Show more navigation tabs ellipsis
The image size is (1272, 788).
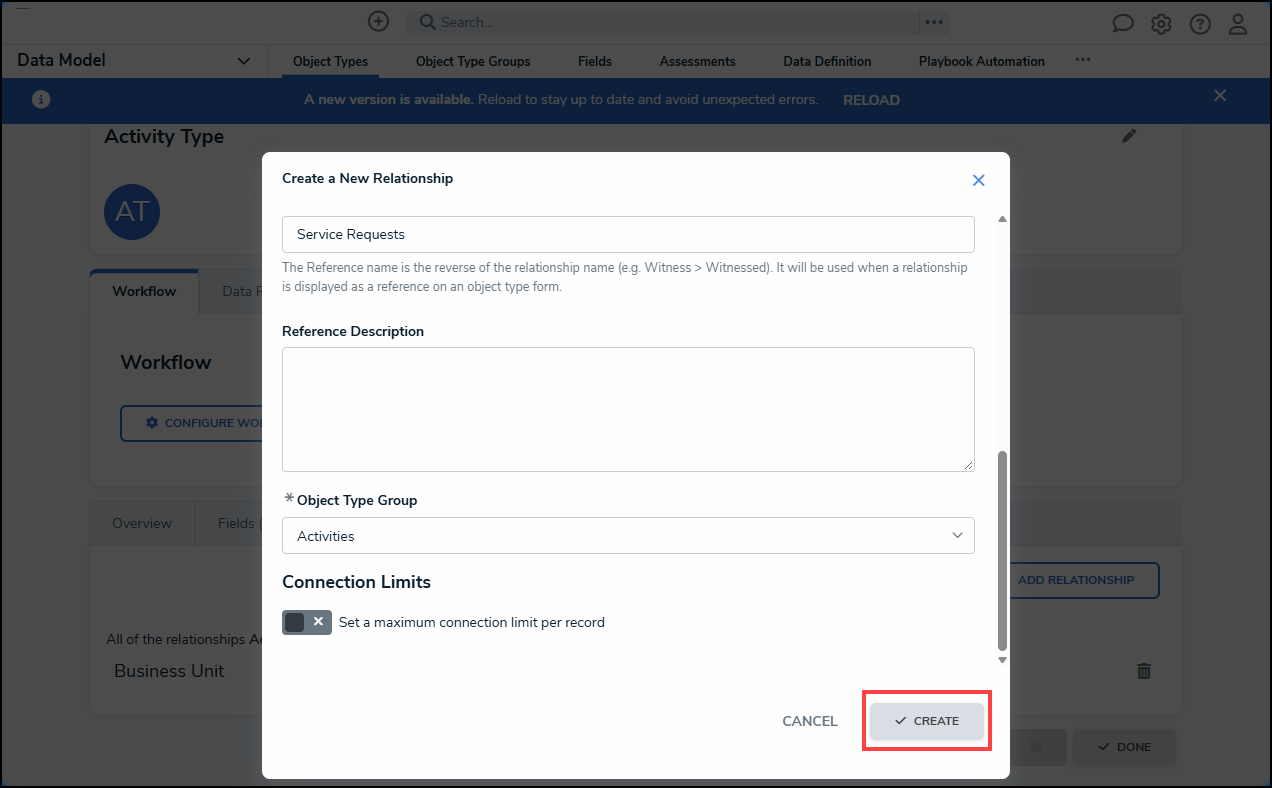tap(1083, 60)
